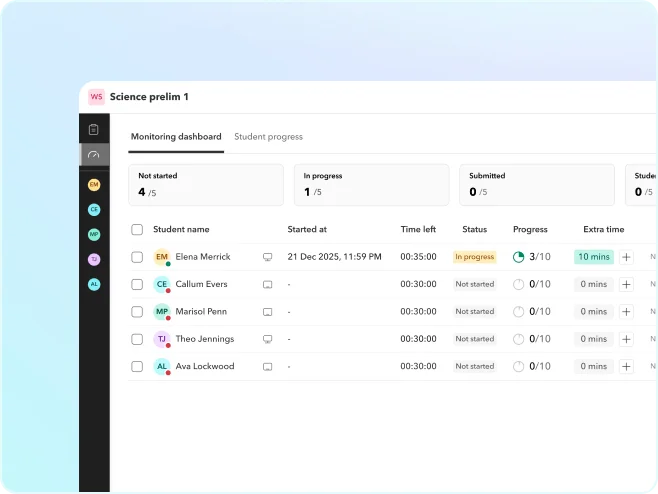Click the Submitted summary card
The height and width of the screenshot is (494, 658).
click(x=536, y=184)
